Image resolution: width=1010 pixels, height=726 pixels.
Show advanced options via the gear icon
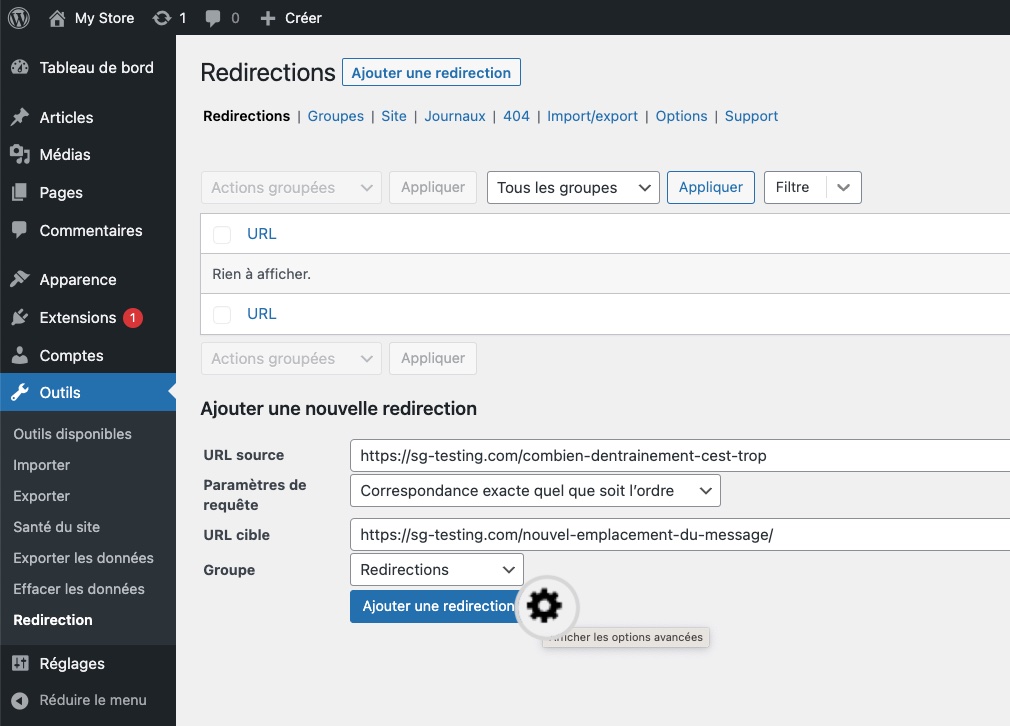pyautogui.click(x=544, y=606)
